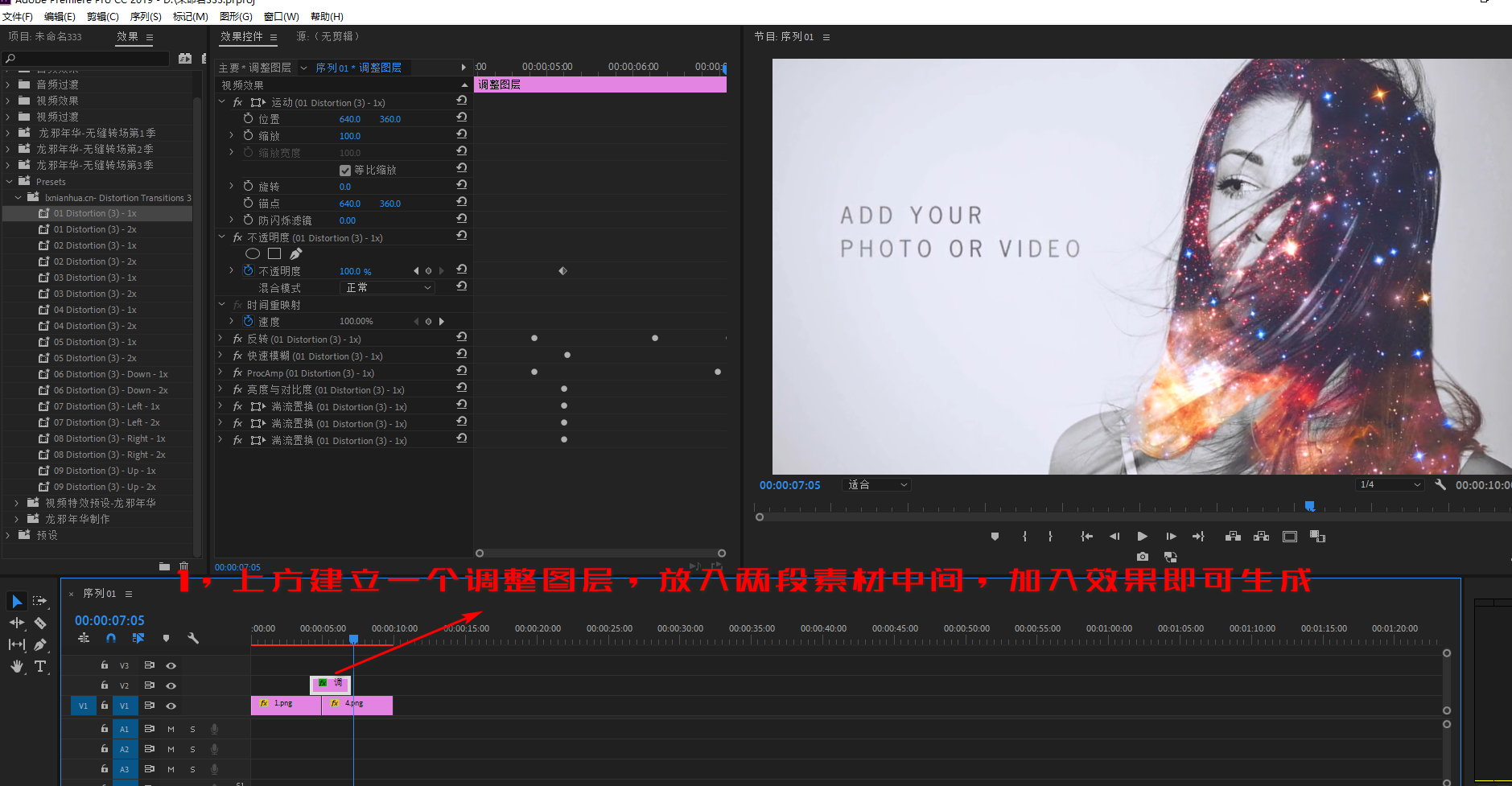Toggle linked selection in timeline
The image size is (1512, 786).
(x=138, y=638)
